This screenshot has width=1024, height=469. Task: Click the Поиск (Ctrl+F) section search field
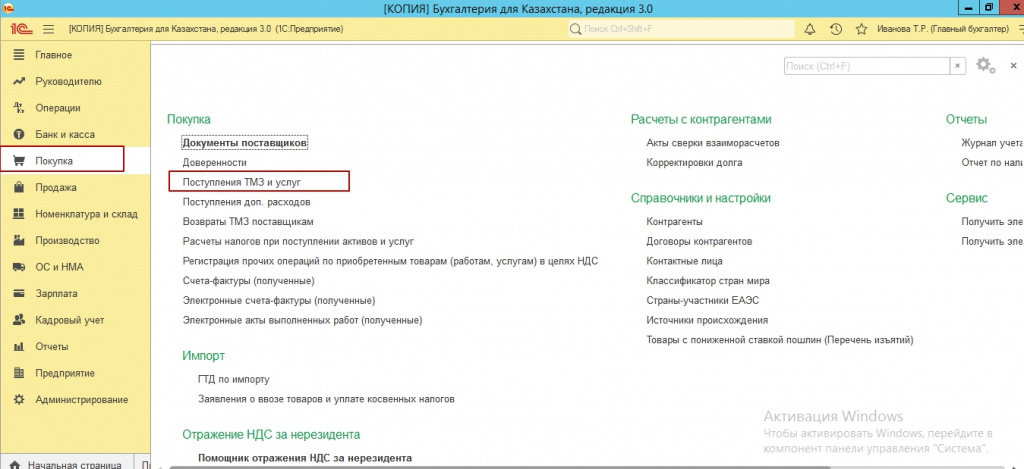click(x=867, y=66)
